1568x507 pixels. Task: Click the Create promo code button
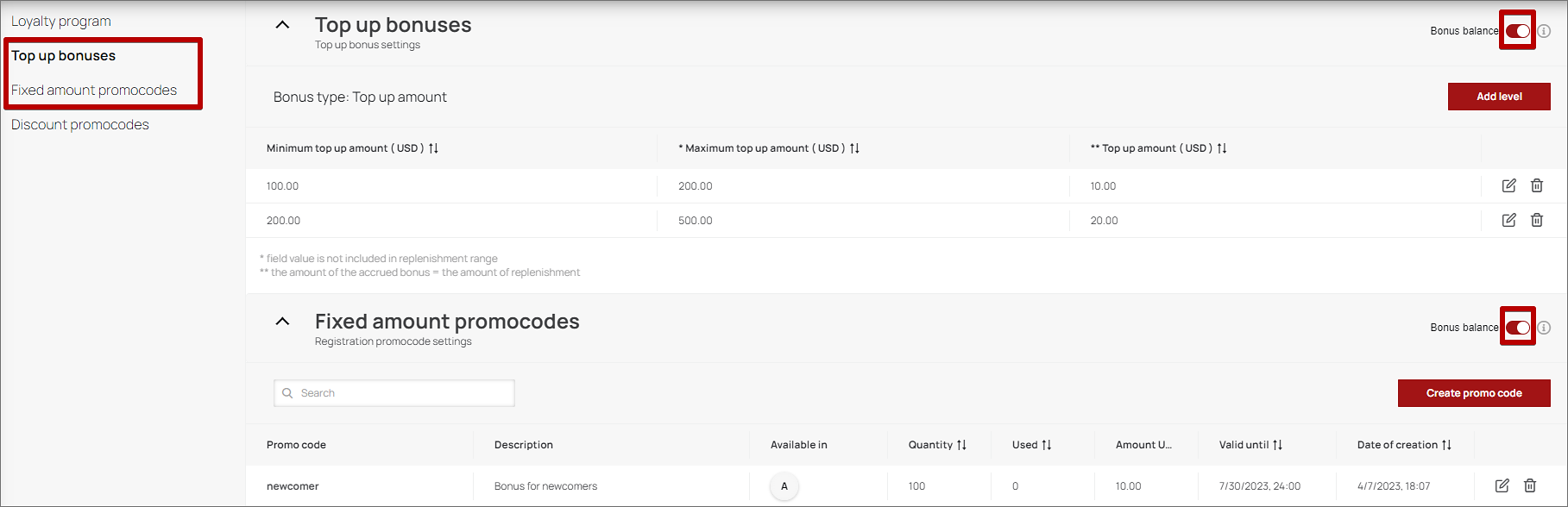1474,392
